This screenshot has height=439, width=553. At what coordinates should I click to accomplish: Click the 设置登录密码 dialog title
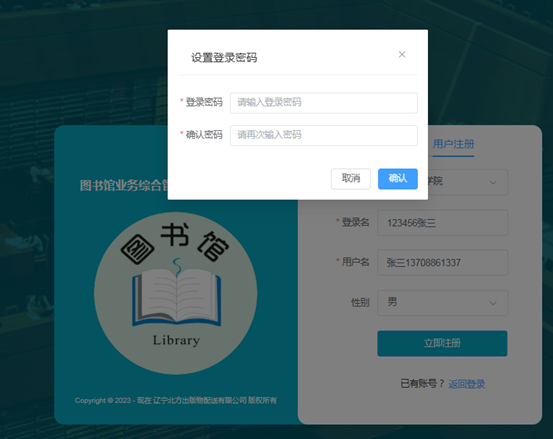tap(224, 57)
